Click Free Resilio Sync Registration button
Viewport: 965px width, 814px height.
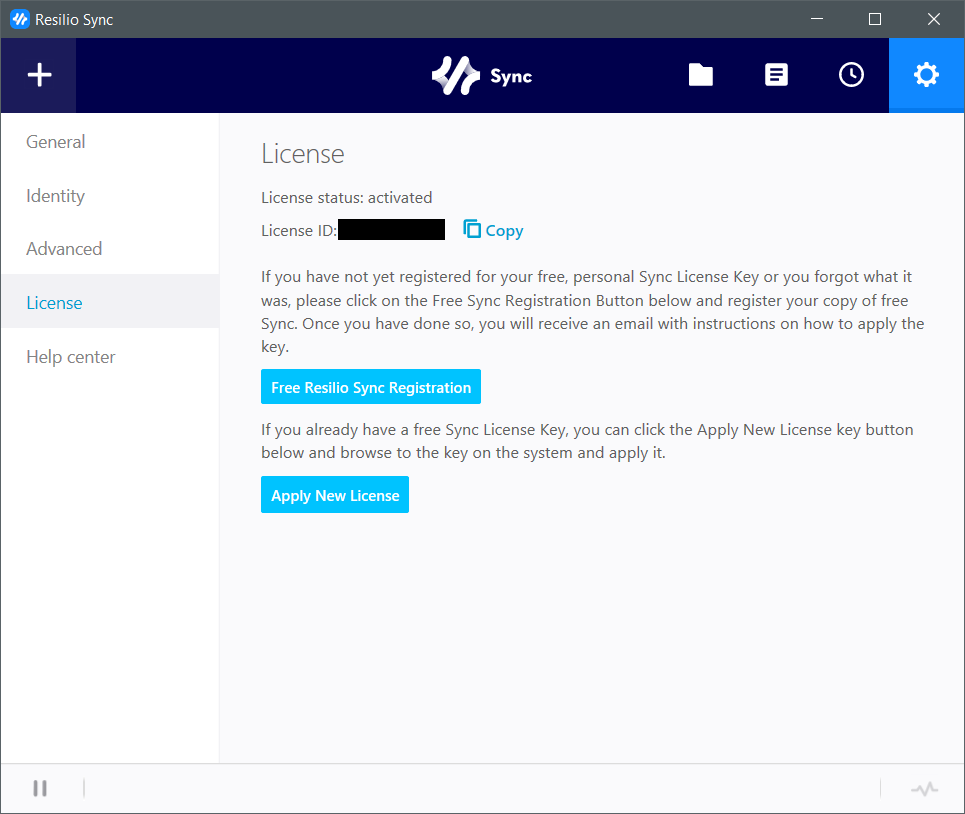(x=370, y=387)
